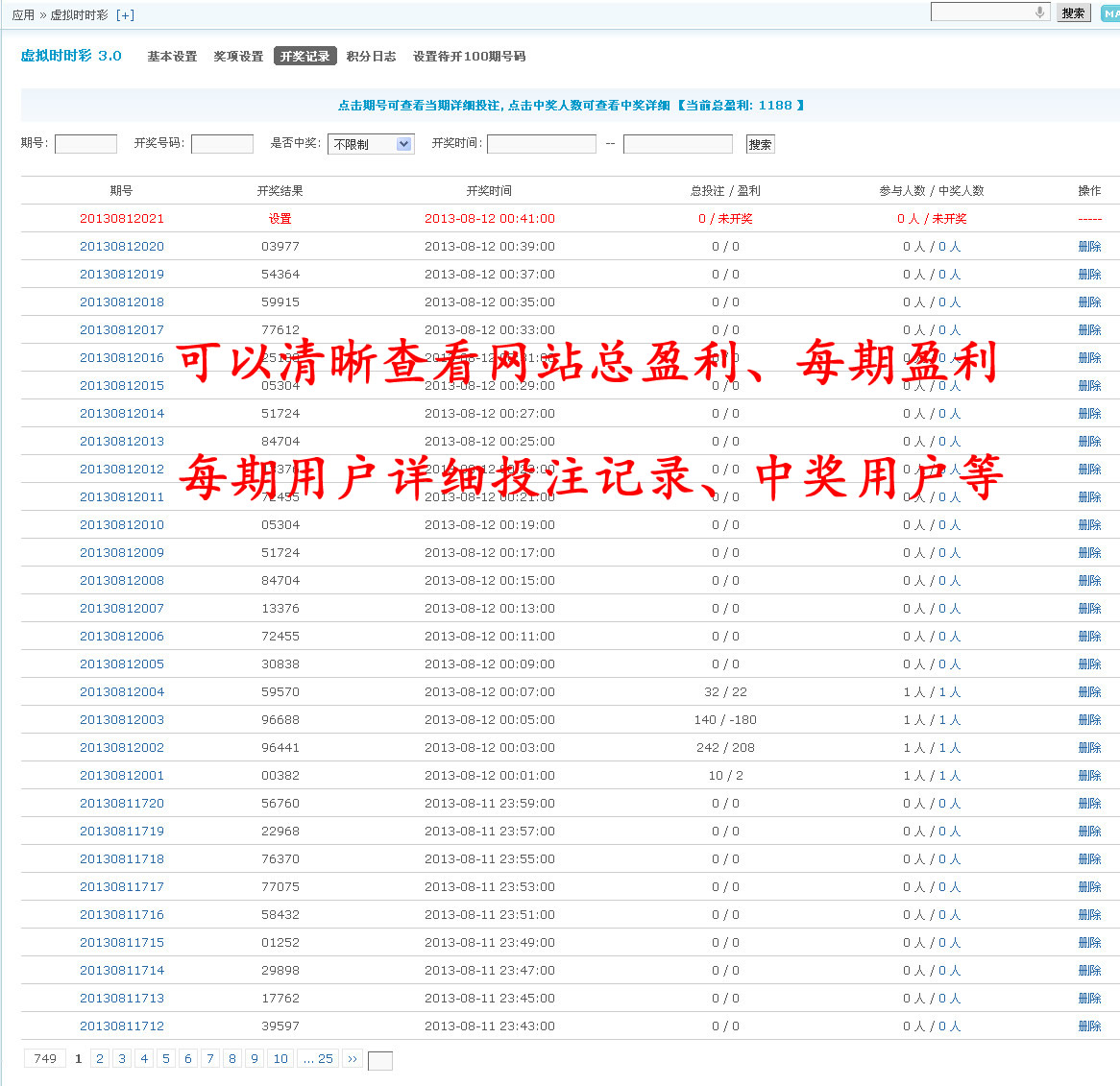The image size is (1120, 1086).
Task: Click 总投注/盈利 value 242 / 208
Action: [725, 748]
